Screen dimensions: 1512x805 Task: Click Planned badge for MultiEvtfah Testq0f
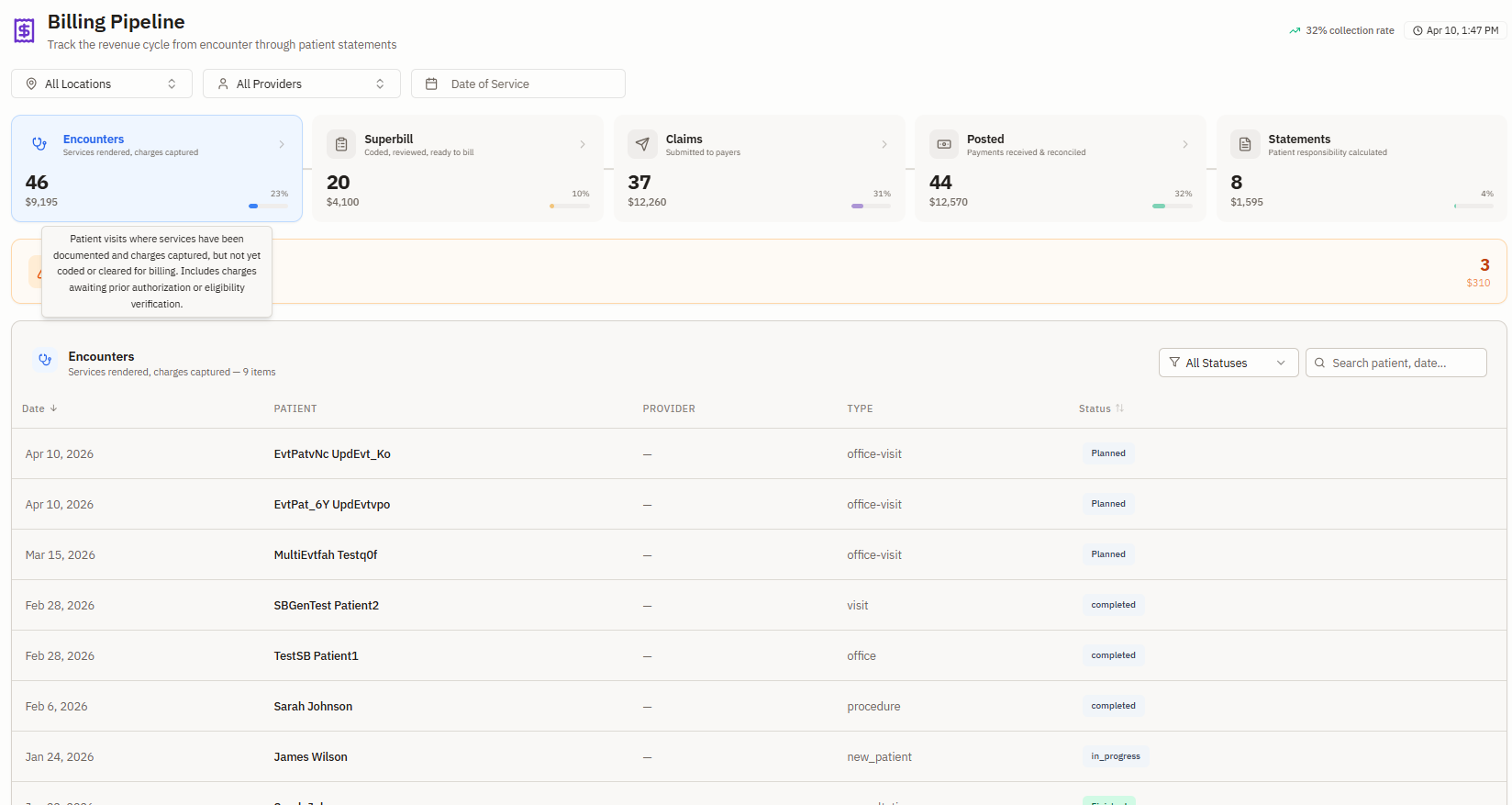click(1108, 554)
